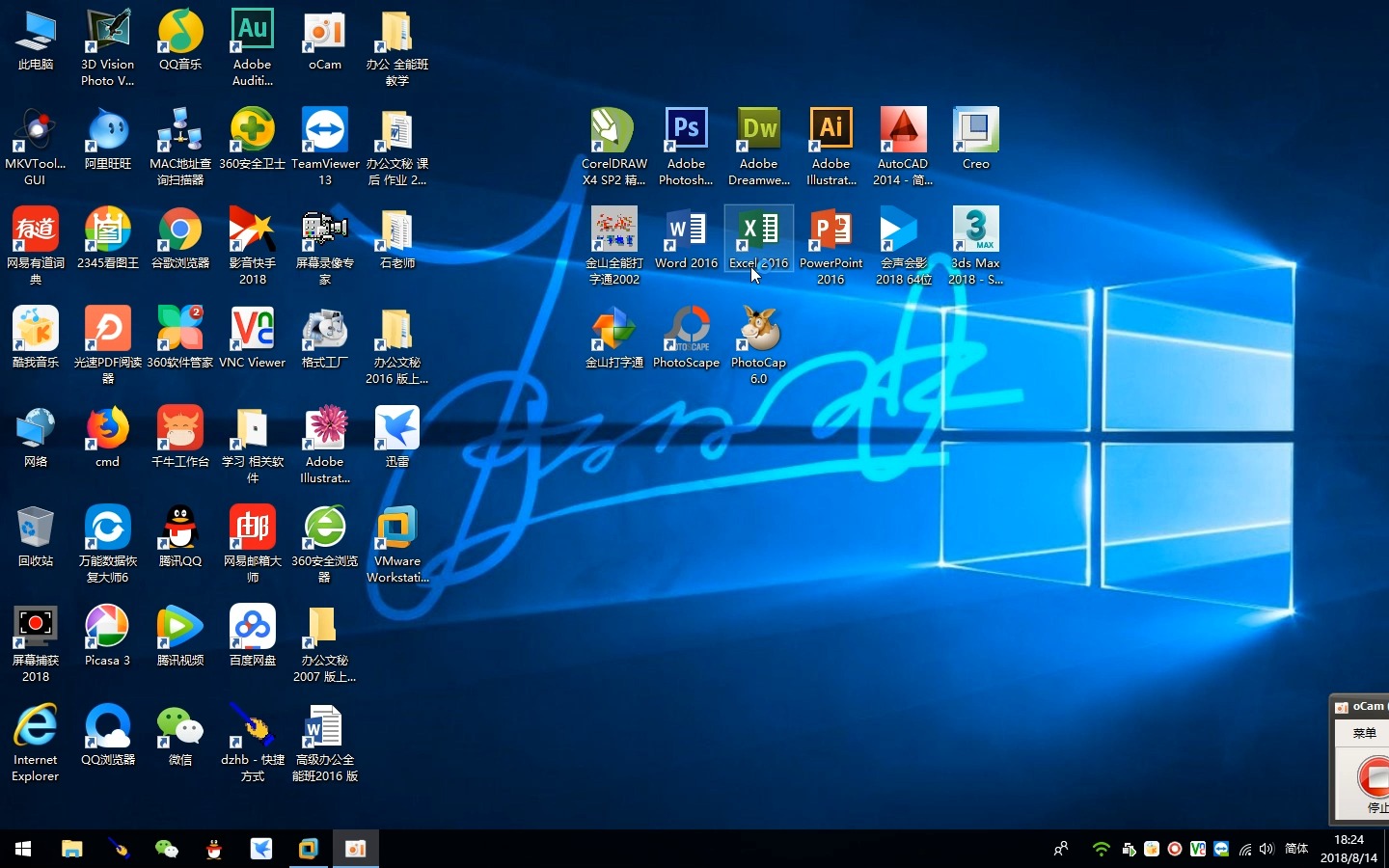Image resolution: width=1389 pixels, height=868 pixels.
Task: Select the QQ音乐 desktop icon
Action: tap(180, 41)
